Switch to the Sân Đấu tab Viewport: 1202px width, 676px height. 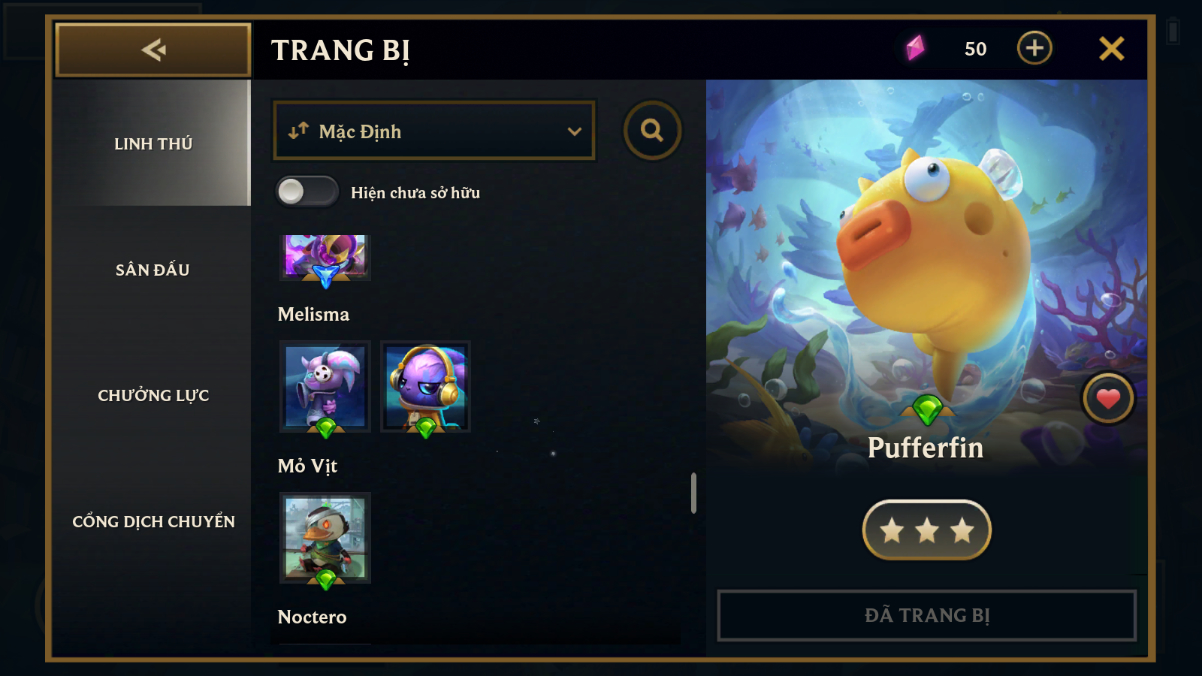pyautogui.click(x=153, y=269)
